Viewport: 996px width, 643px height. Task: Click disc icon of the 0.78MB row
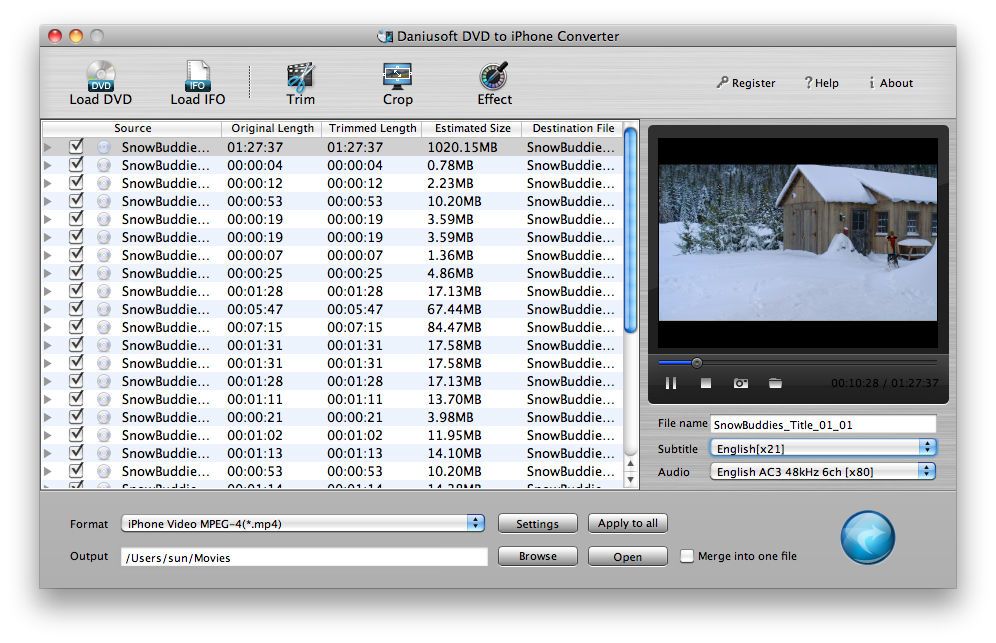tap(104, 165)
